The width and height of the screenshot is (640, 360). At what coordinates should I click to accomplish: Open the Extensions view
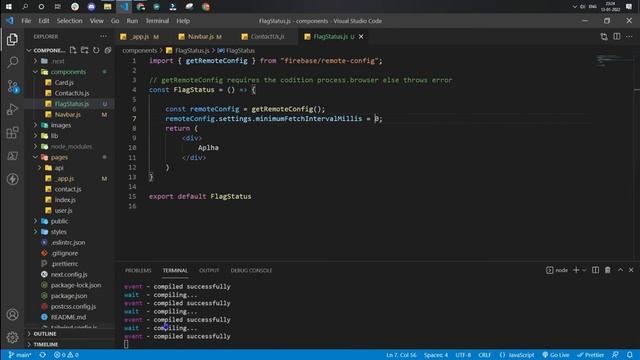click(x=12, y=133)
